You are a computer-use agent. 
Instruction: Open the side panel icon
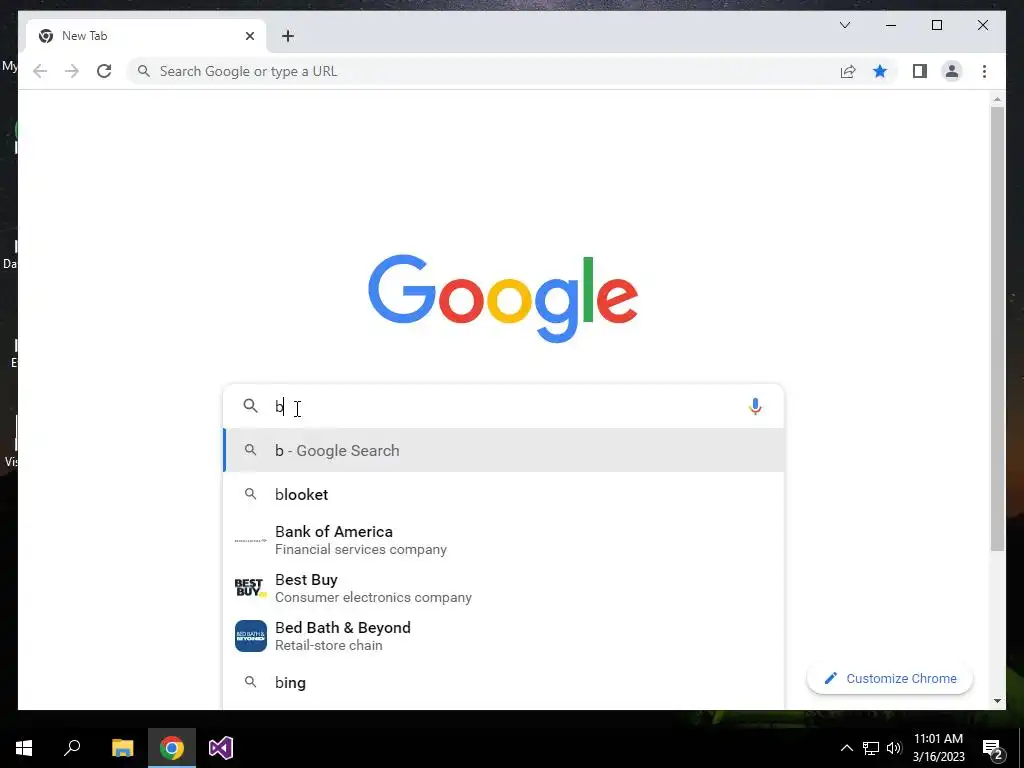920,71
